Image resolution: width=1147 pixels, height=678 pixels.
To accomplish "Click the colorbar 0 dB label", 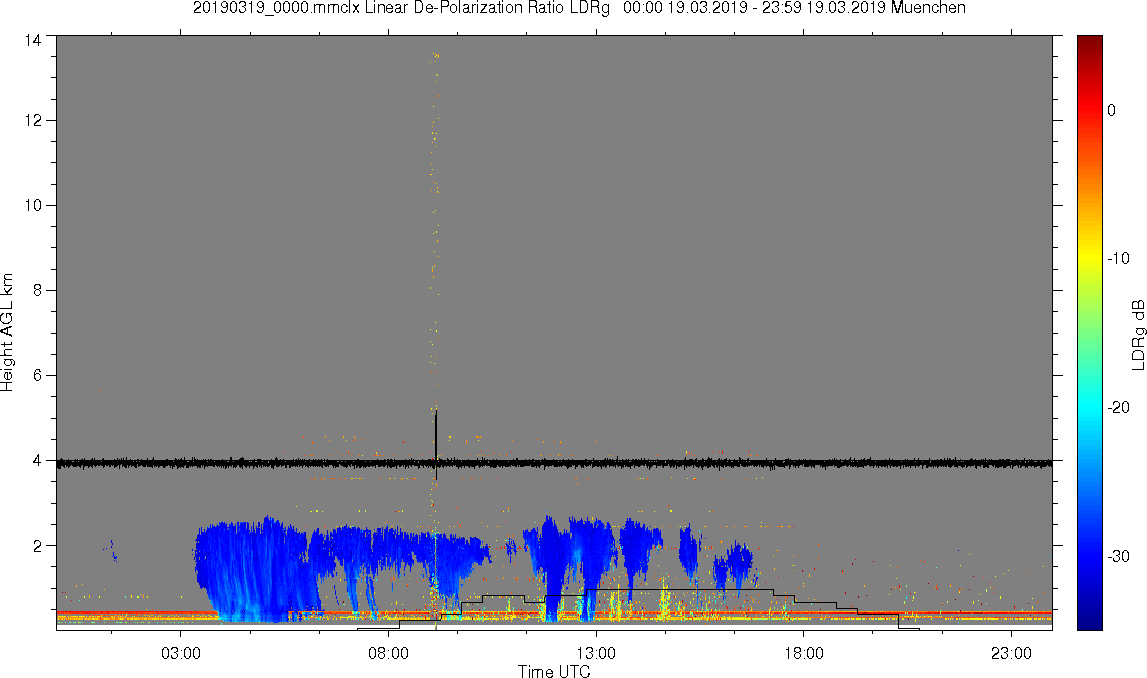I will point(1112,110).
